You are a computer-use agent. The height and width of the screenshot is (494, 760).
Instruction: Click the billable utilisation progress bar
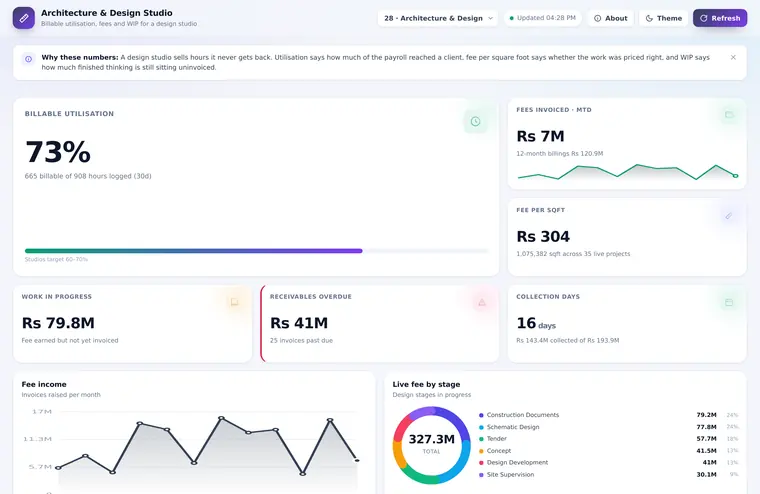(x=256, y=251)
